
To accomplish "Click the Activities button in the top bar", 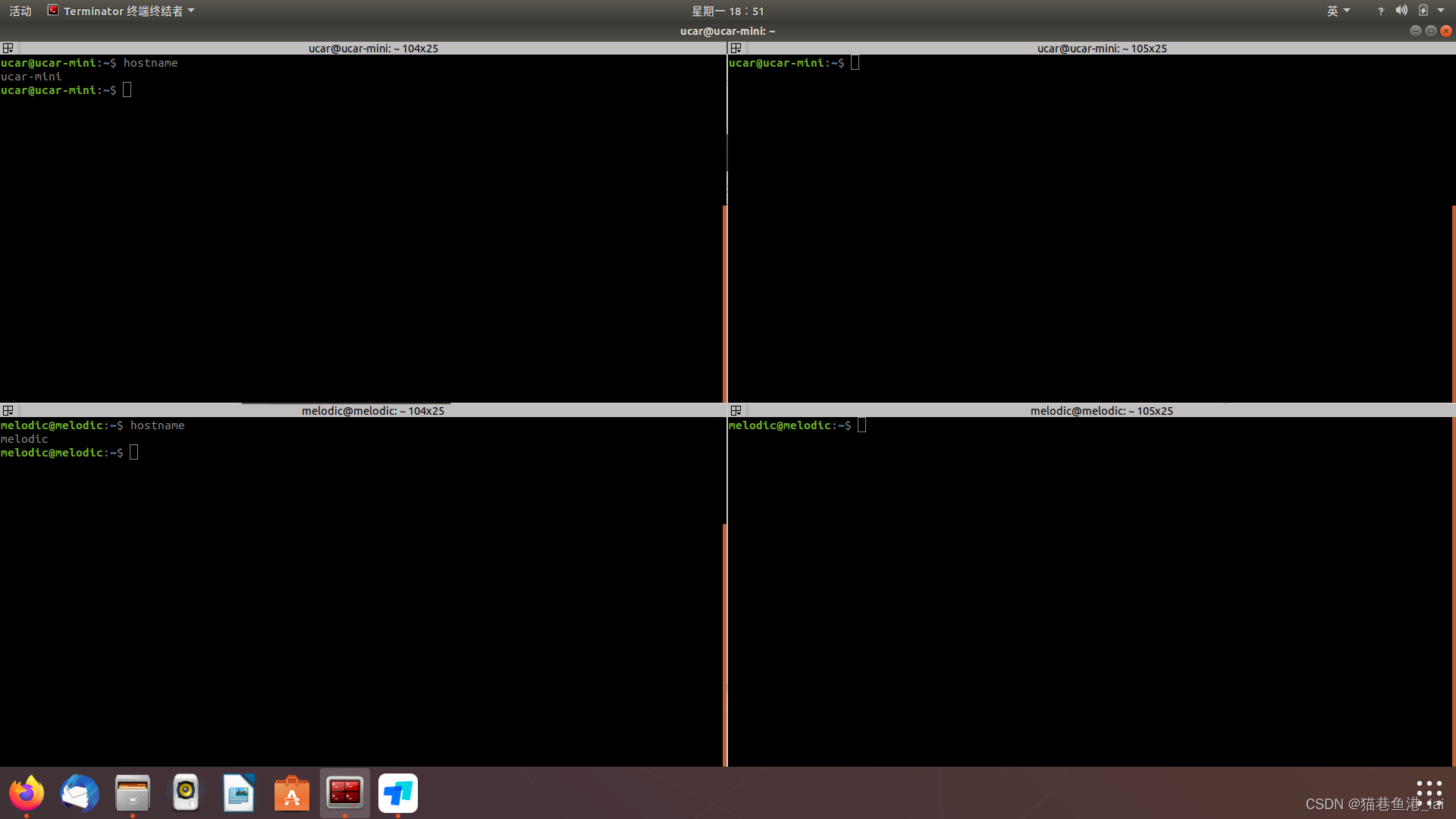I will click(20, 11).
